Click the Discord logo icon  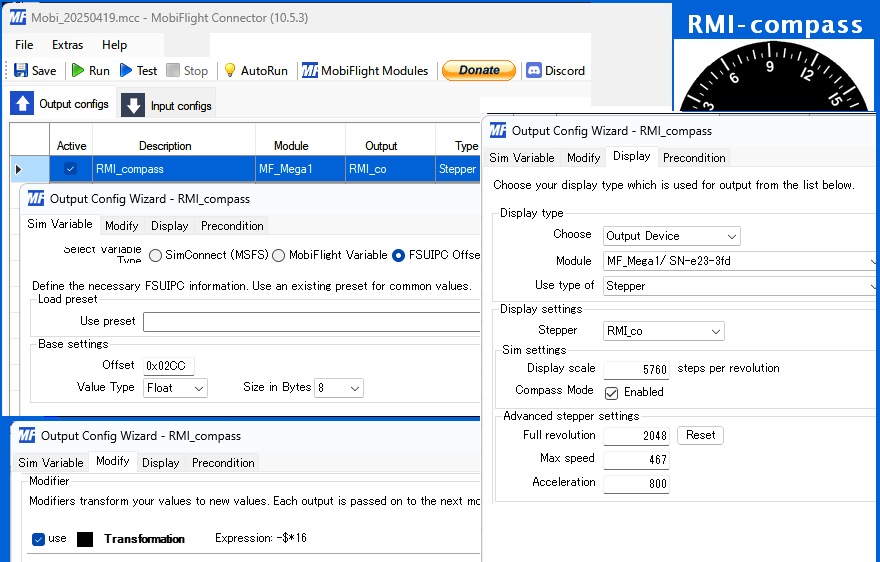tap(534, 70)
